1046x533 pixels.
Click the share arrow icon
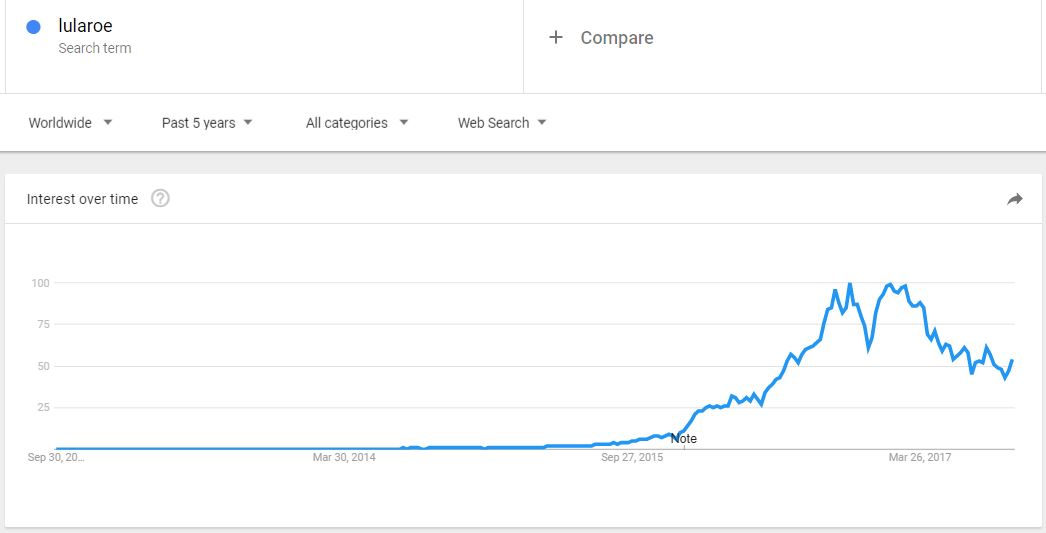[x=1014, y=199]
